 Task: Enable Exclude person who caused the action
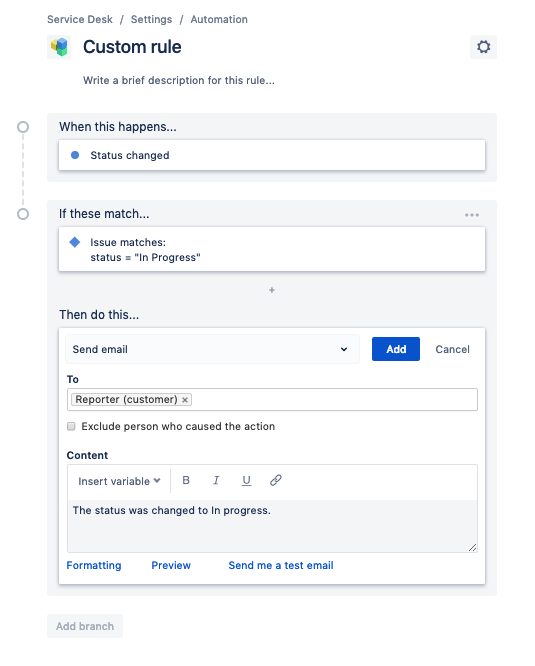(71, 426)
